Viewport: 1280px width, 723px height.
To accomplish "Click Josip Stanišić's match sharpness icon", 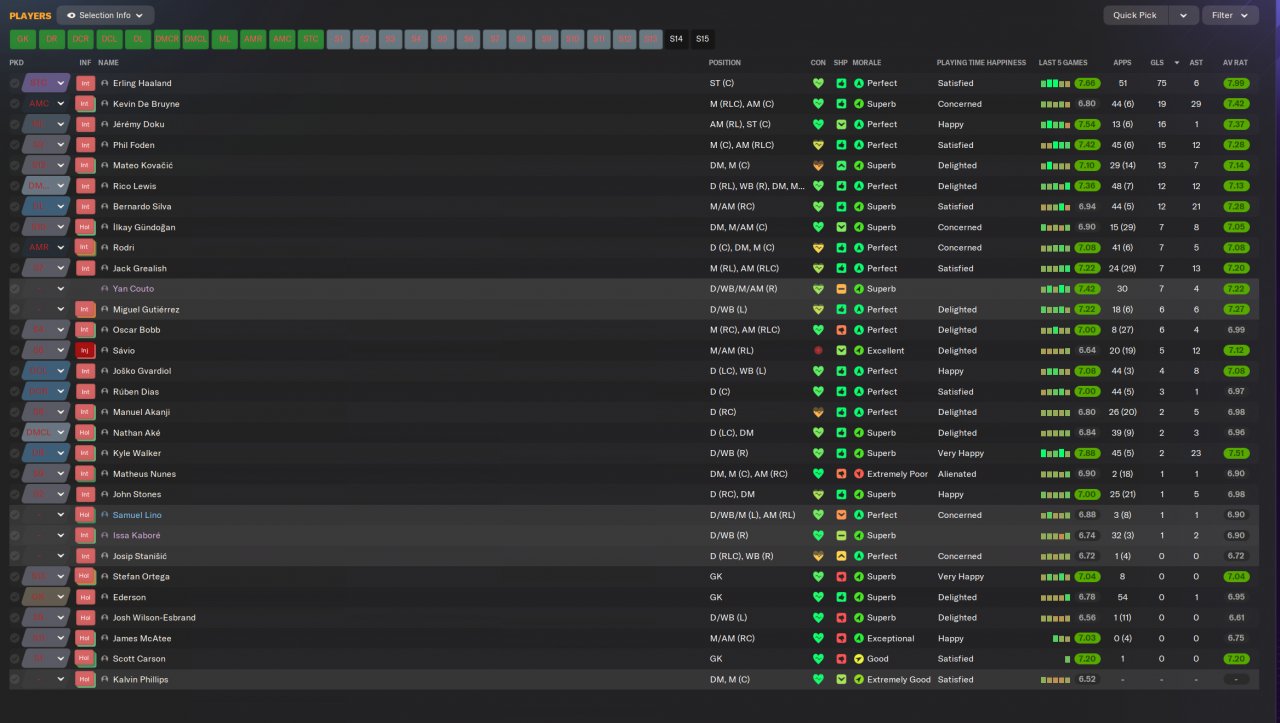I will [x=841, y=556].
